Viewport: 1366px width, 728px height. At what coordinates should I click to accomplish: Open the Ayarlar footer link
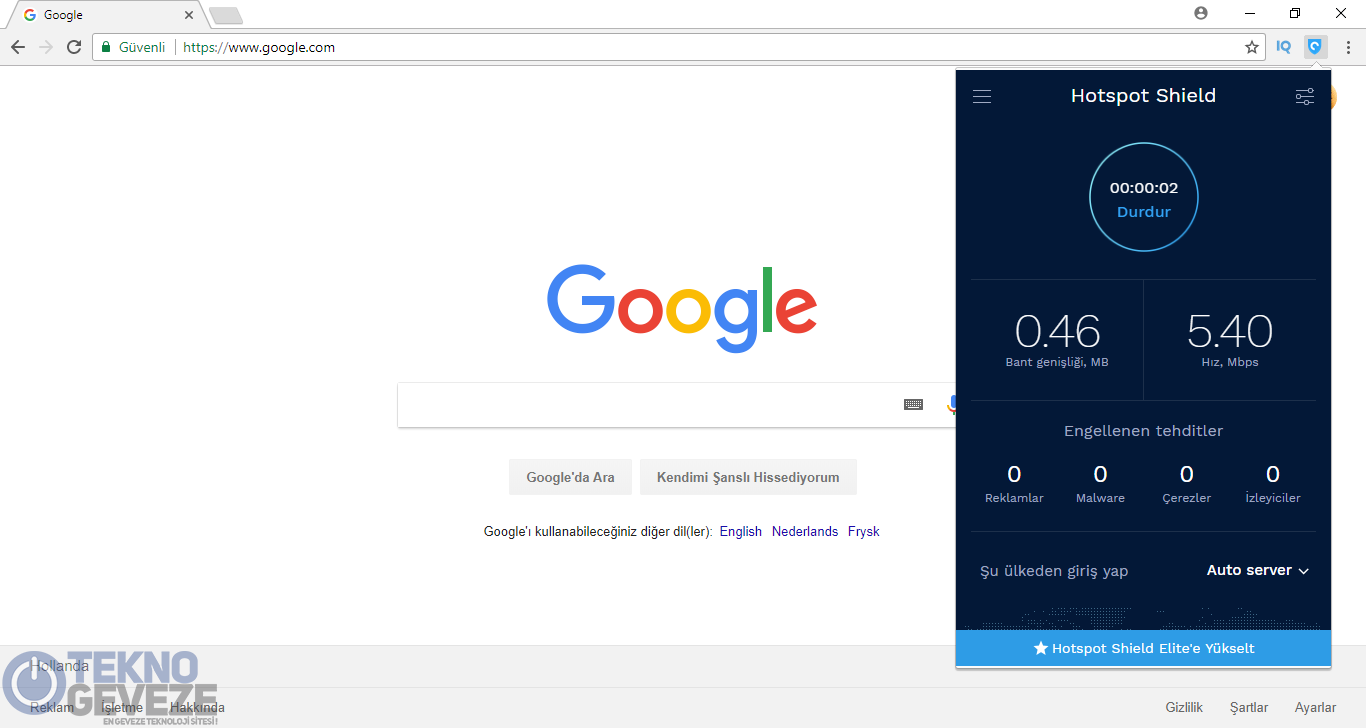tap(1315, 707)
